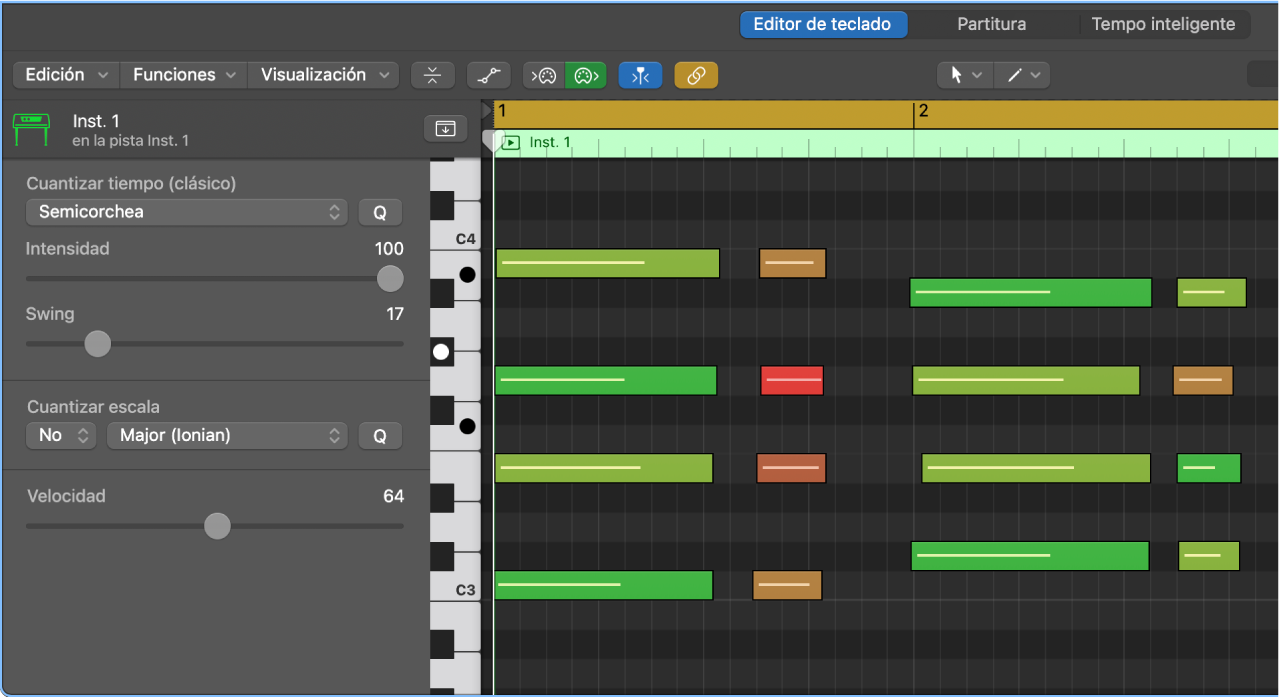Select the Pointer tool arrow icon
The image size is (1279, 697).
(x=955, y=75)
